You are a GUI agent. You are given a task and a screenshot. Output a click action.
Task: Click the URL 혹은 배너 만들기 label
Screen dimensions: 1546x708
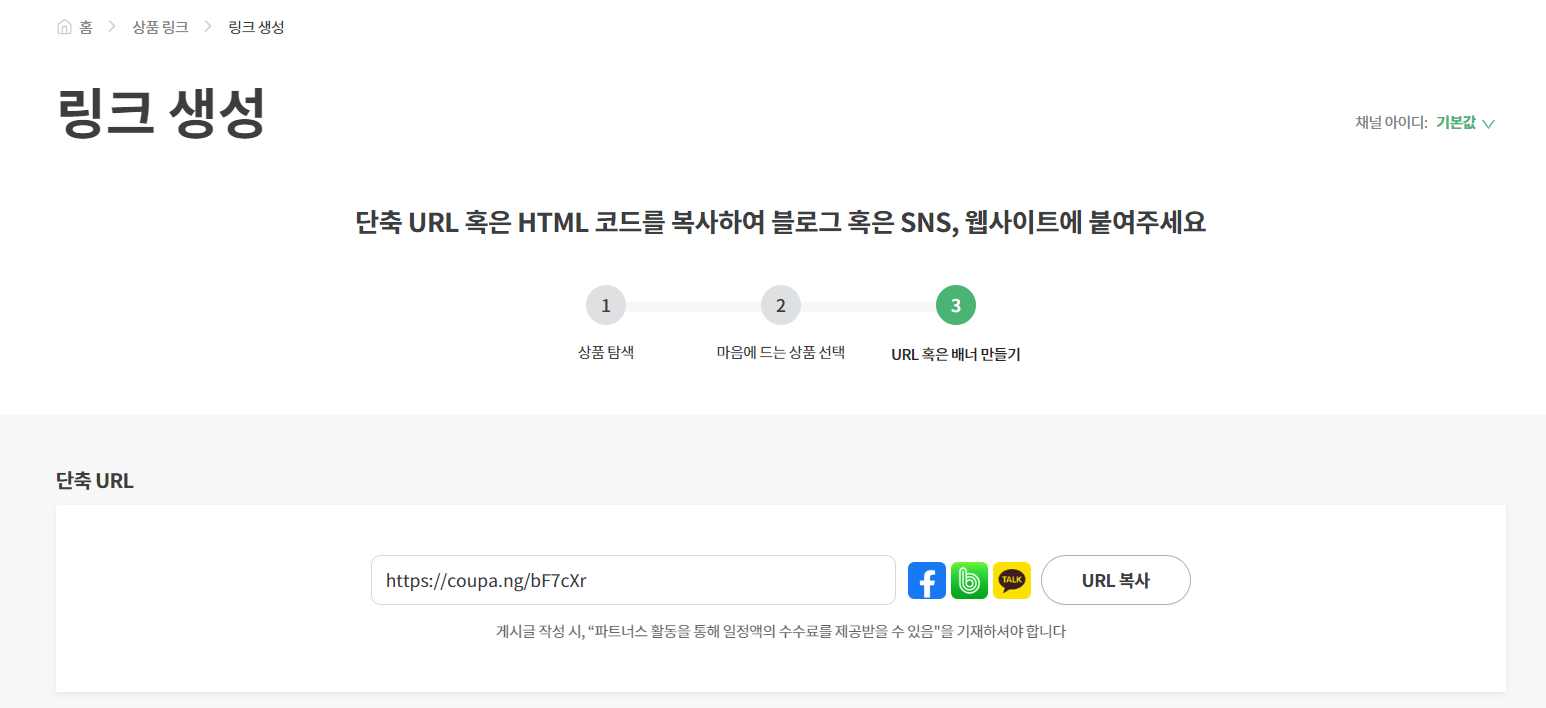(956, 354)
